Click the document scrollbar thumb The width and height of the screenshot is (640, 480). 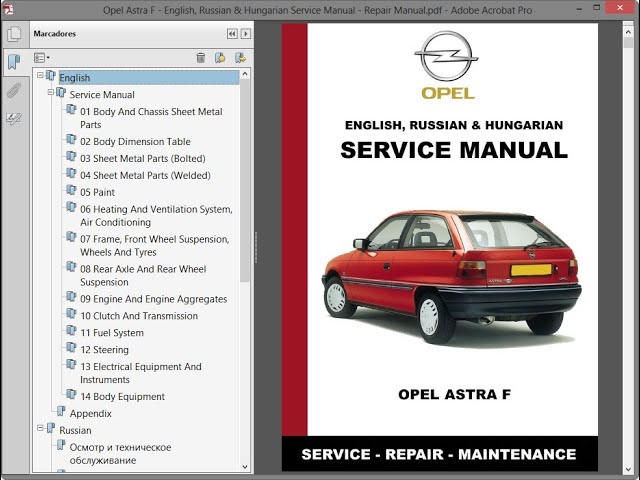click(628, 42)
